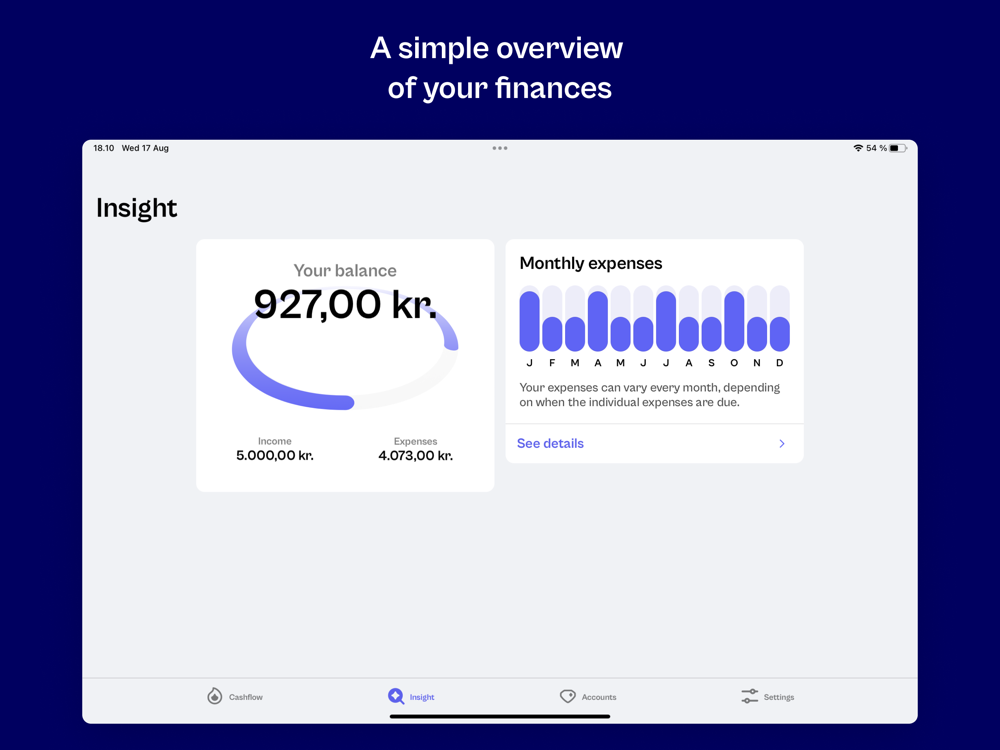Viewport: 1000px width, 750px height.
Task: Tap the Your balance label
Action: click(345, 270)
